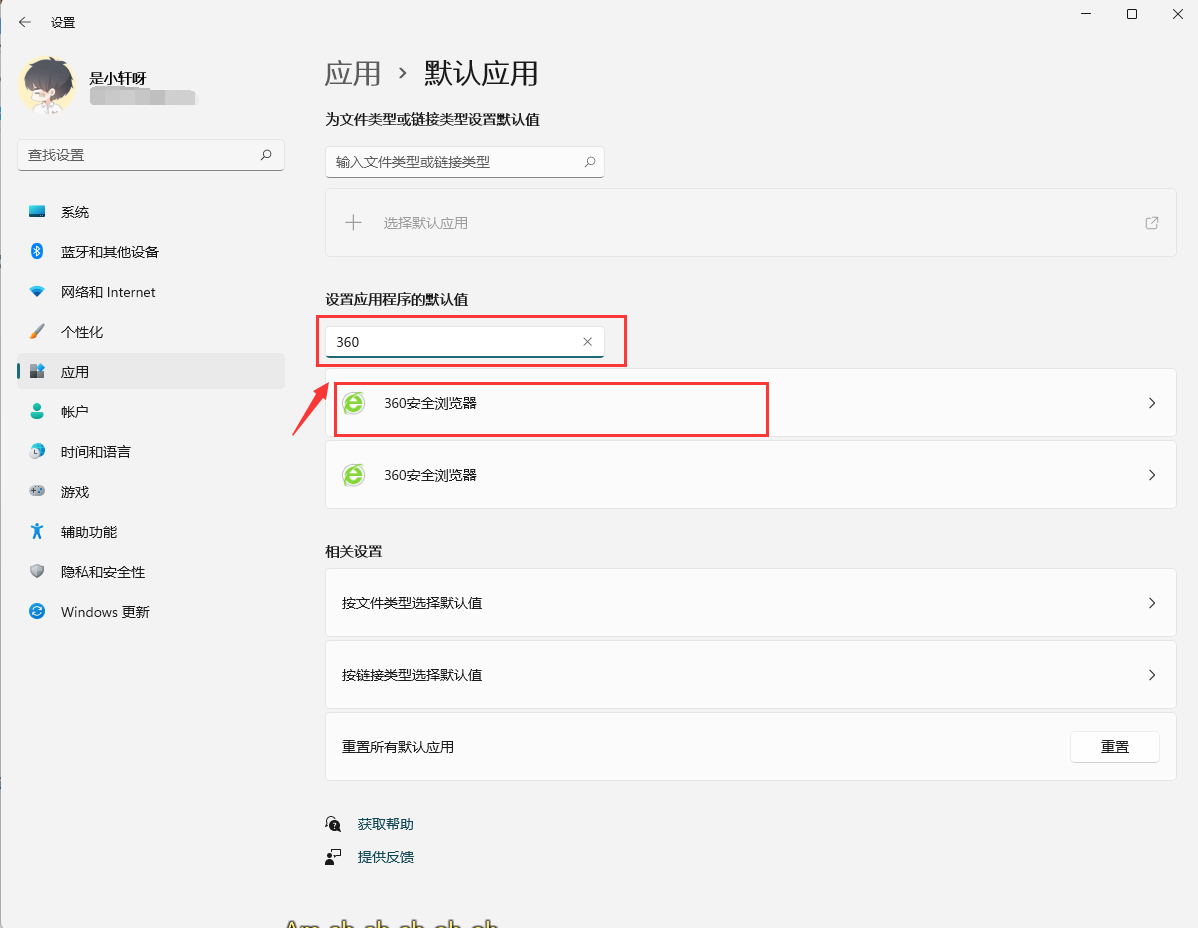Screen dimensions: 1198x928
Task: Select 个性化 from the sidebar
Action: click(x=82, y=332)
